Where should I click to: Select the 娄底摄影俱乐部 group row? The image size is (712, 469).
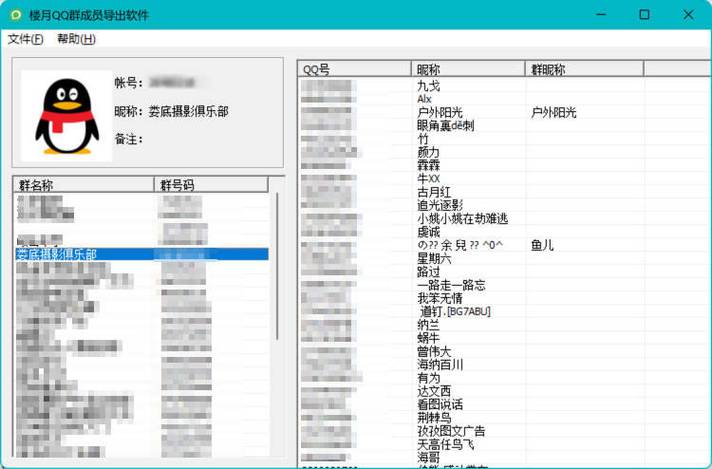(142, 254)
